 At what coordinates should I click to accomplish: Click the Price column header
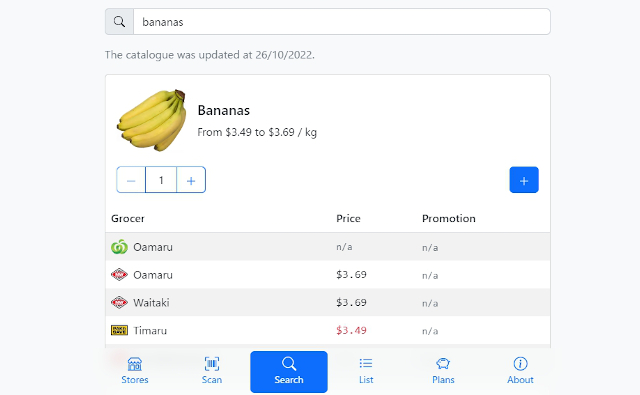tap(348, 219)
